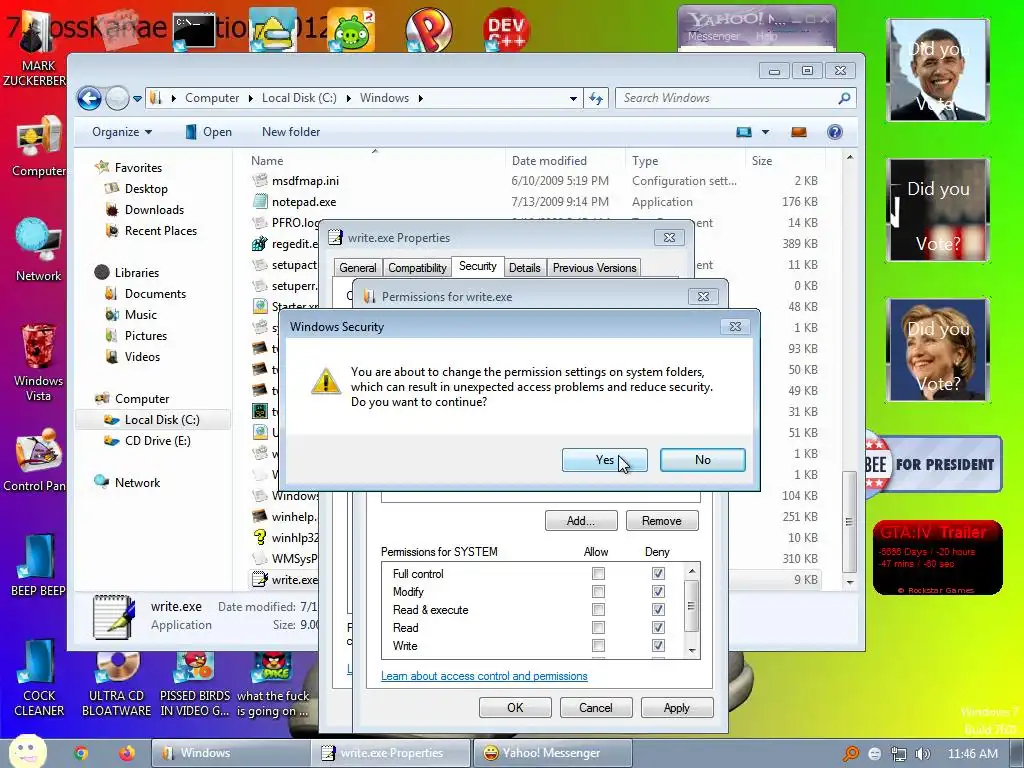Decline with the No button

coord(703,460)
